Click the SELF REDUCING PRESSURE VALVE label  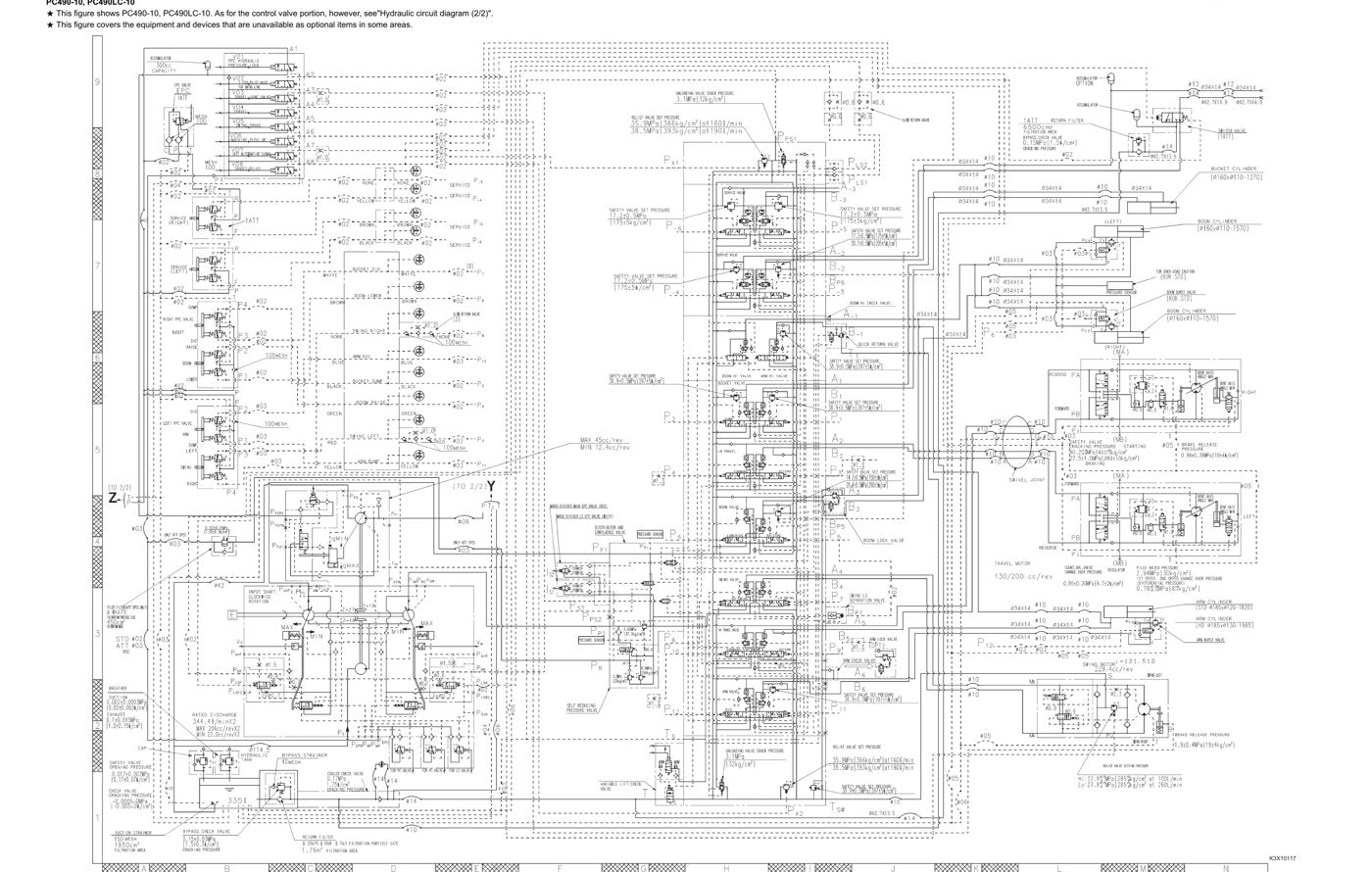583,706
